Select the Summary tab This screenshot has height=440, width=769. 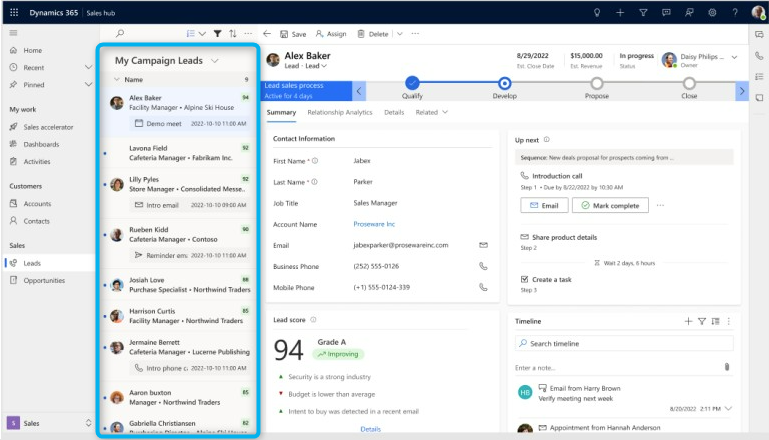[x=281, y=112]
